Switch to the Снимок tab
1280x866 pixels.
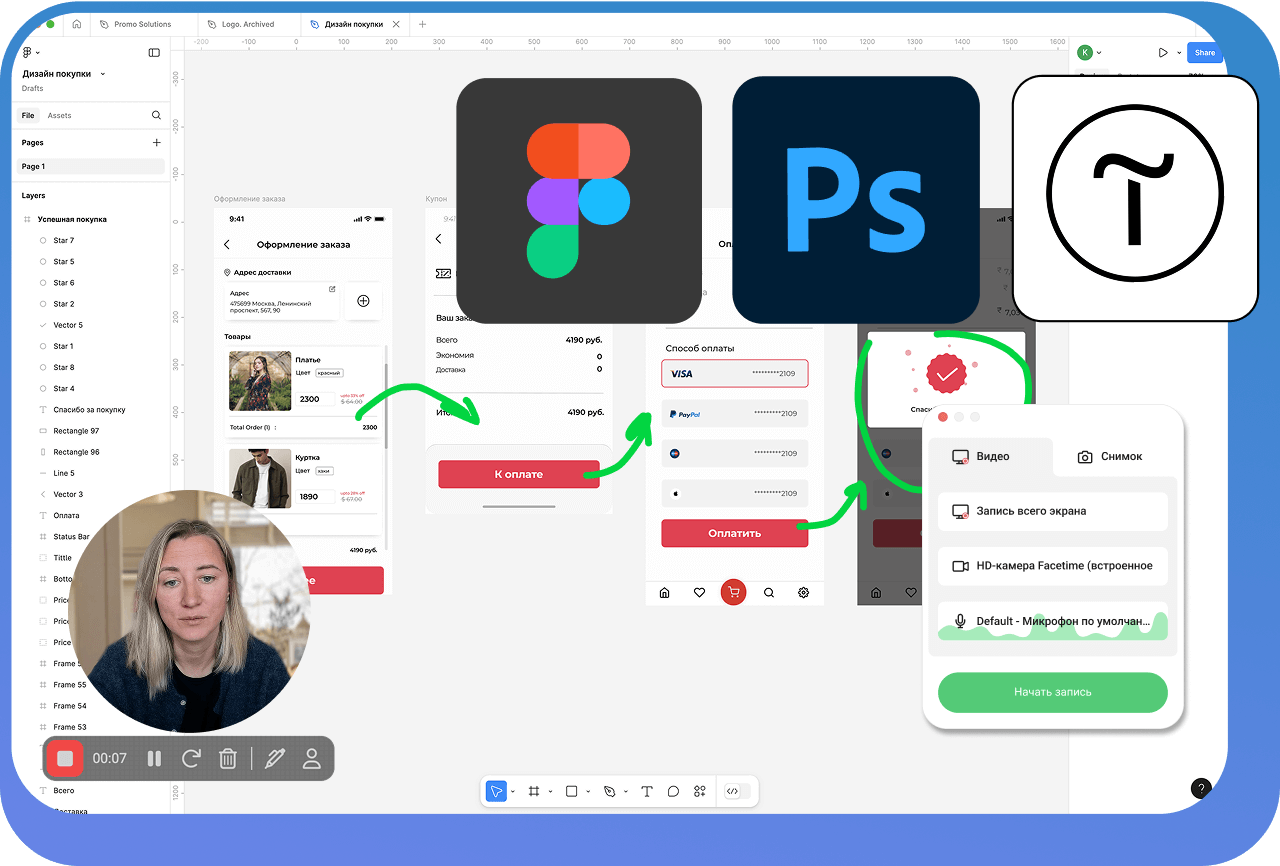tap(1110, 456)
